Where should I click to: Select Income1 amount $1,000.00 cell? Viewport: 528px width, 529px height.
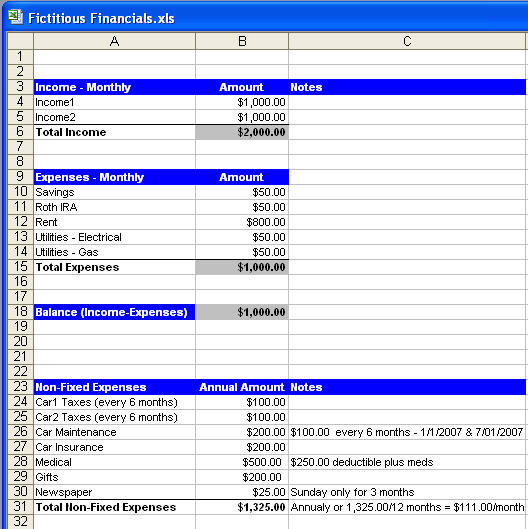[242, 102]
